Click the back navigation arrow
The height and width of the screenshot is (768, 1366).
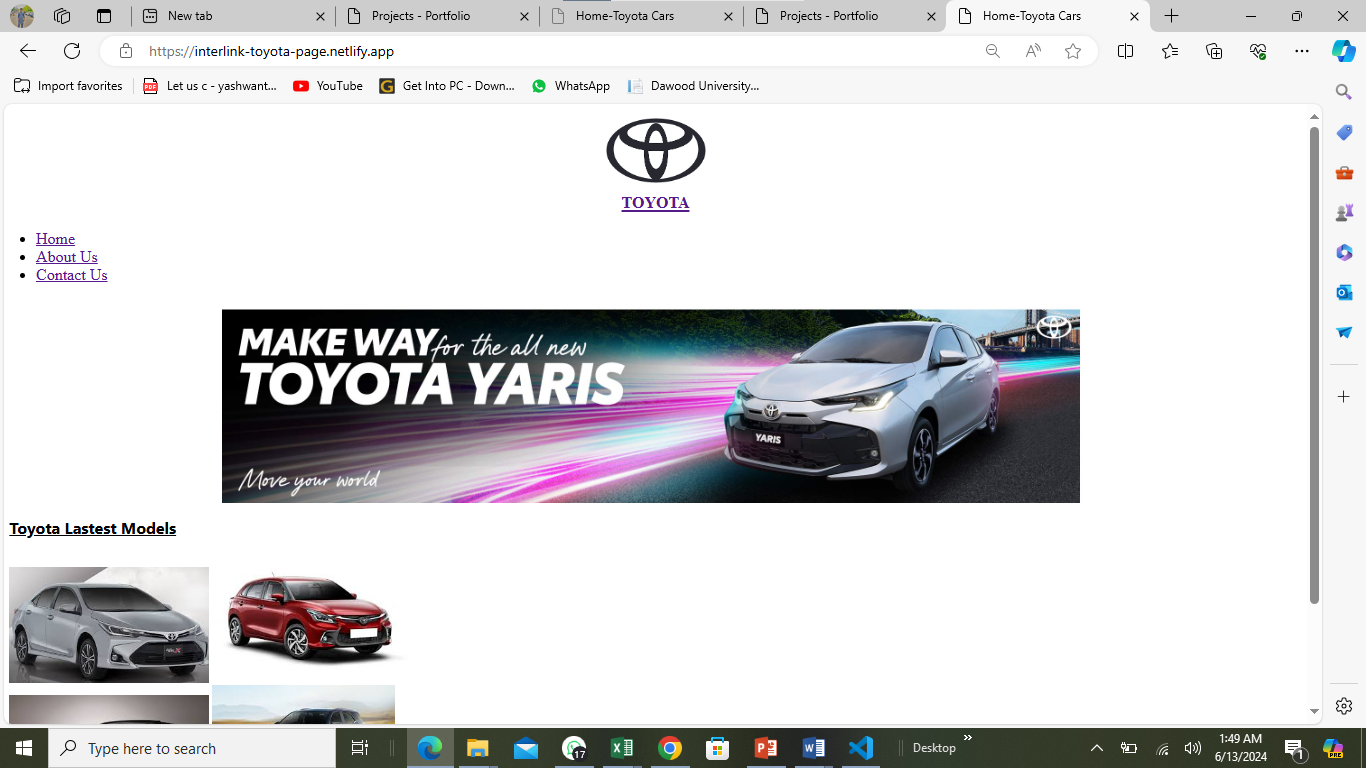pos(28,51)
